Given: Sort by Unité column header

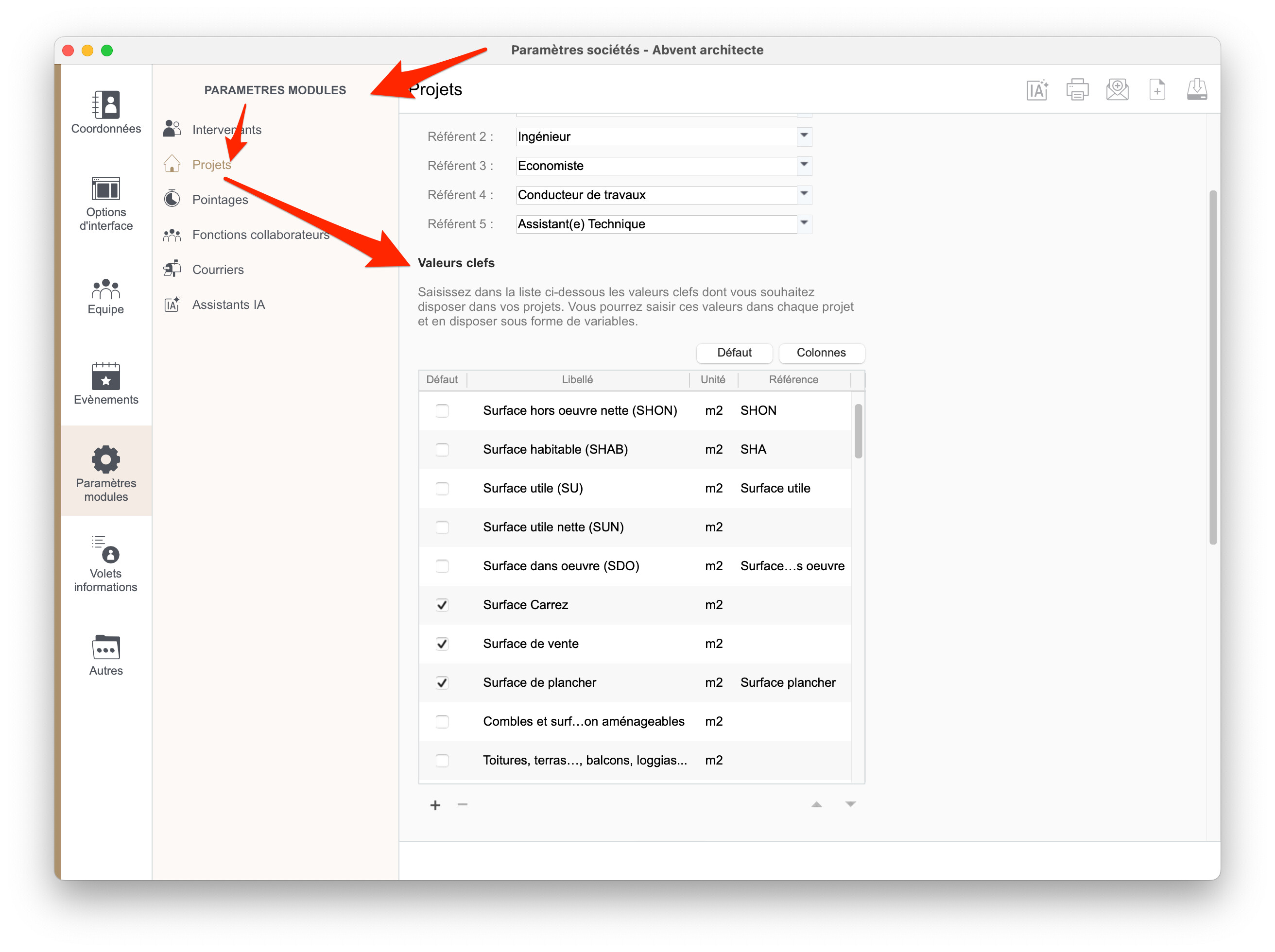Looking at the screenshot, I should [713, 380].
